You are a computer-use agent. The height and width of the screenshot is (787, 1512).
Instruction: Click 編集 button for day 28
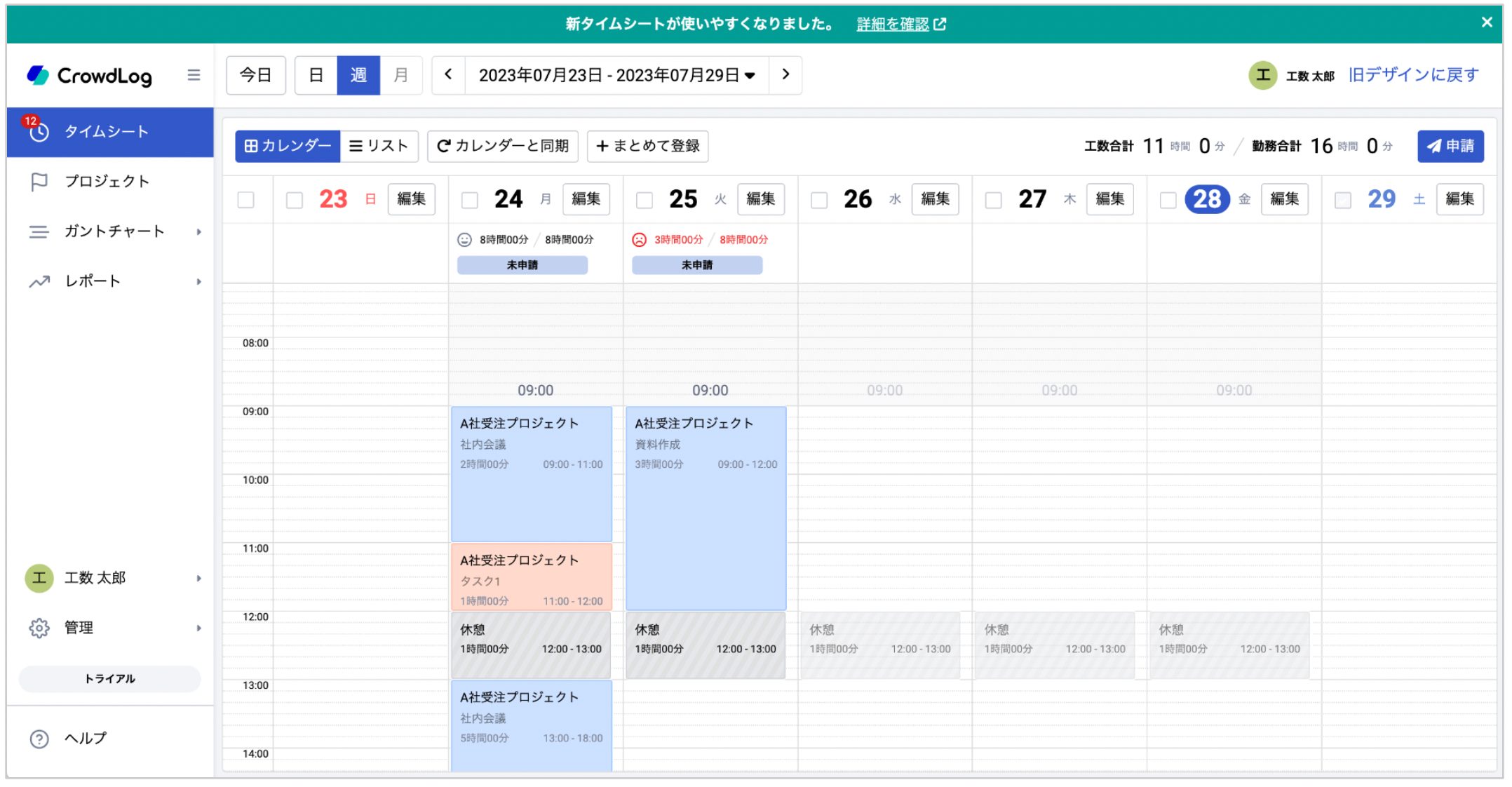pyautogui.click(x=1285, y=199)
